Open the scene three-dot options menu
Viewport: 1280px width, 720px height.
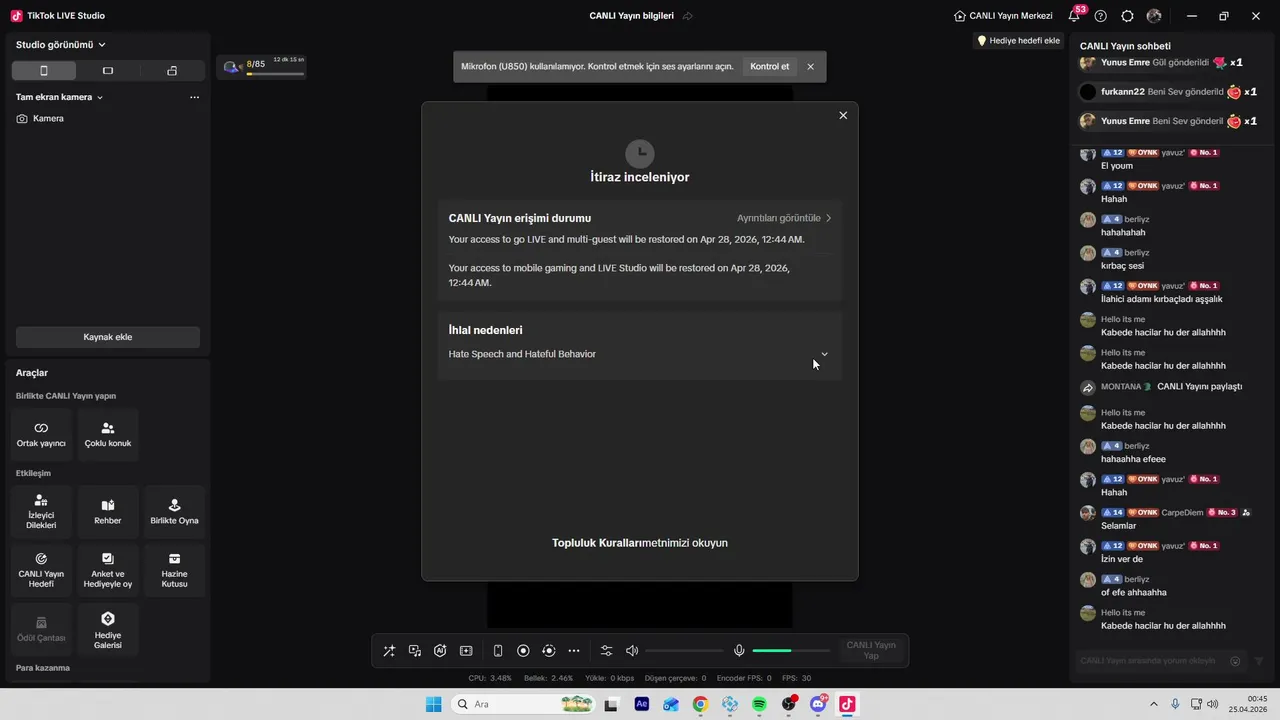194,97
